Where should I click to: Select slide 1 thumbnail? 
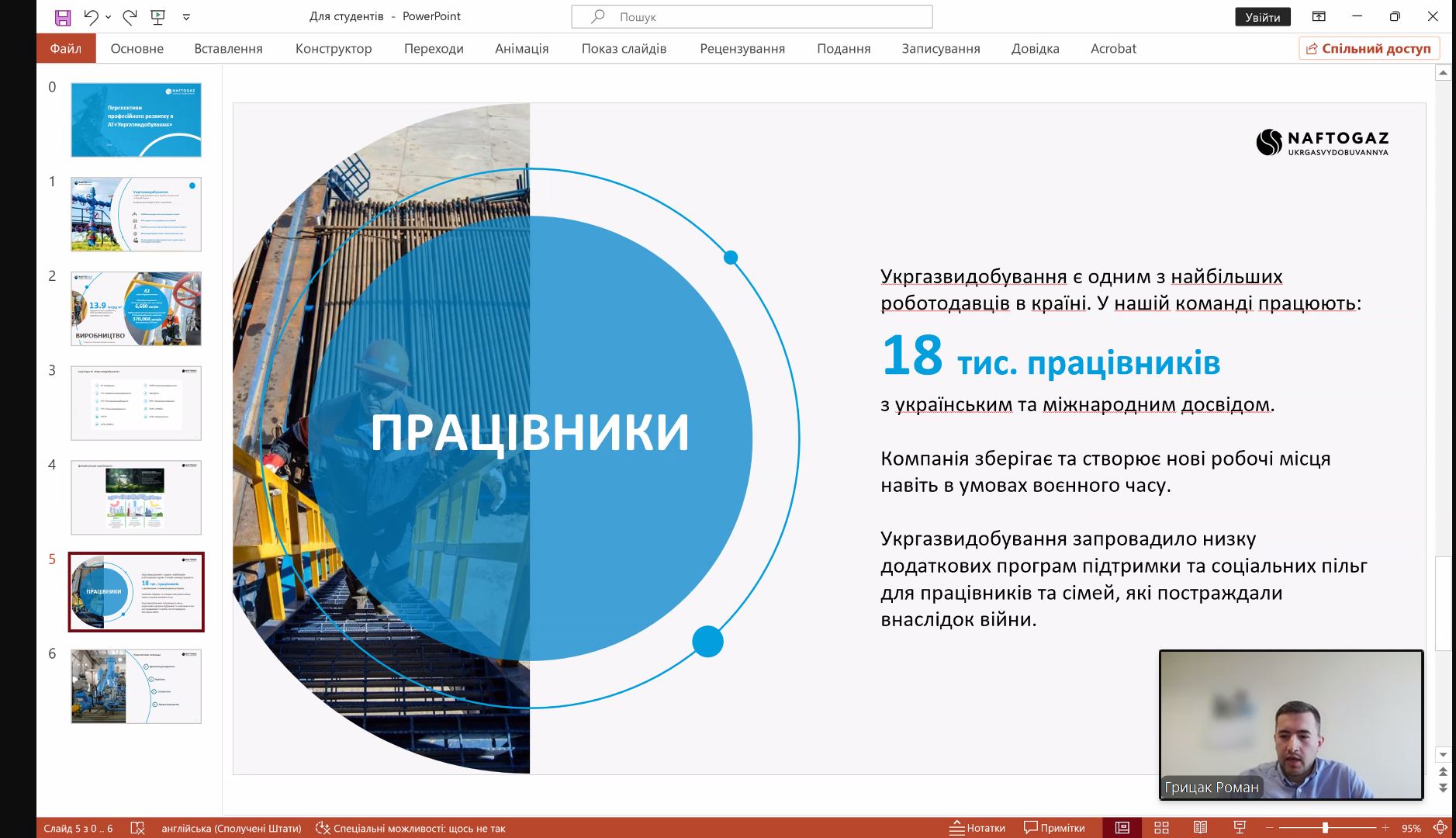coord(137,214)
